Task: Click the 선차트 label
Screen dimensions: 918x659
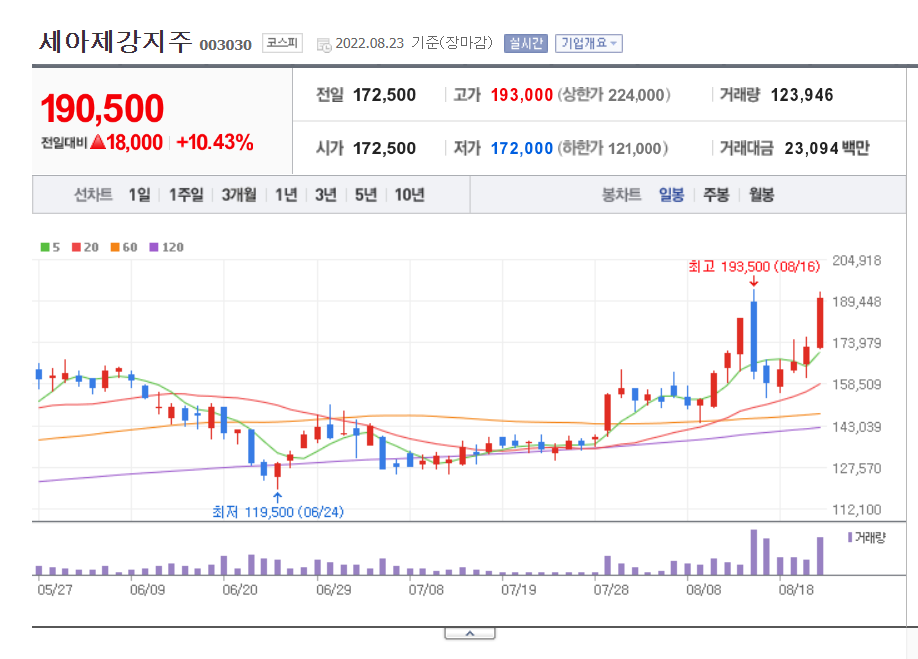Action: click(93, 194)
